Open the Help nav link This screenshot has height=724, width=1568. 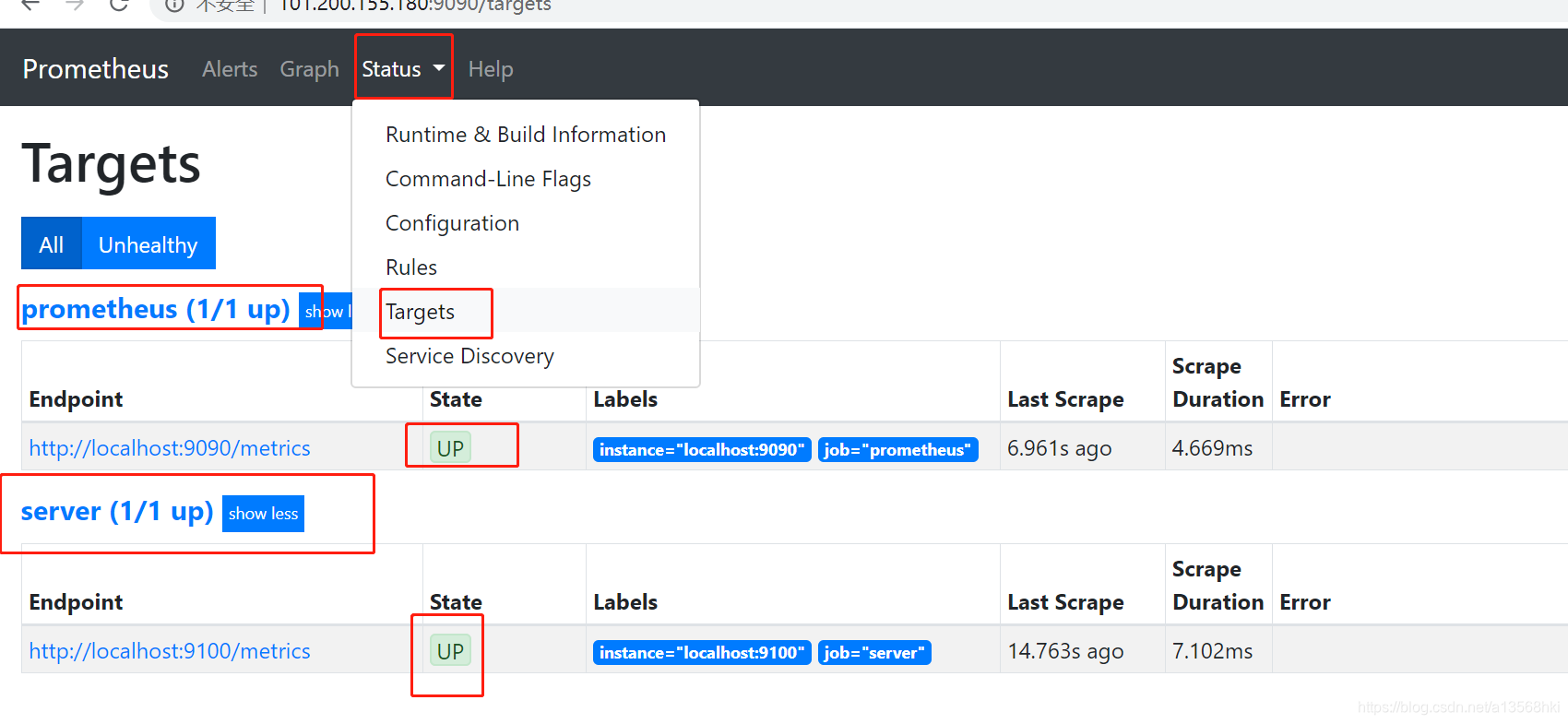[x=491, y=69]
